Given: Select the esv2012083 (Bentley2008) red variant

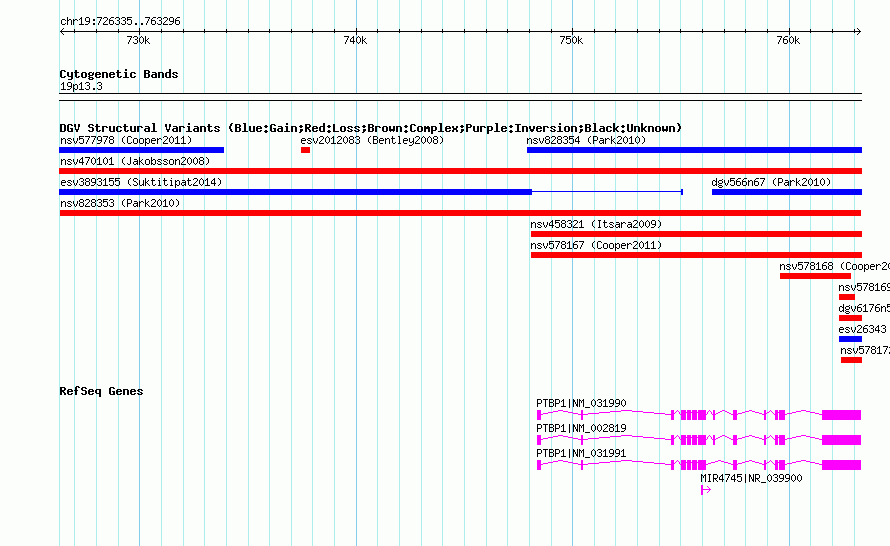Looking at the screenshot, I should tap(305, 150).
